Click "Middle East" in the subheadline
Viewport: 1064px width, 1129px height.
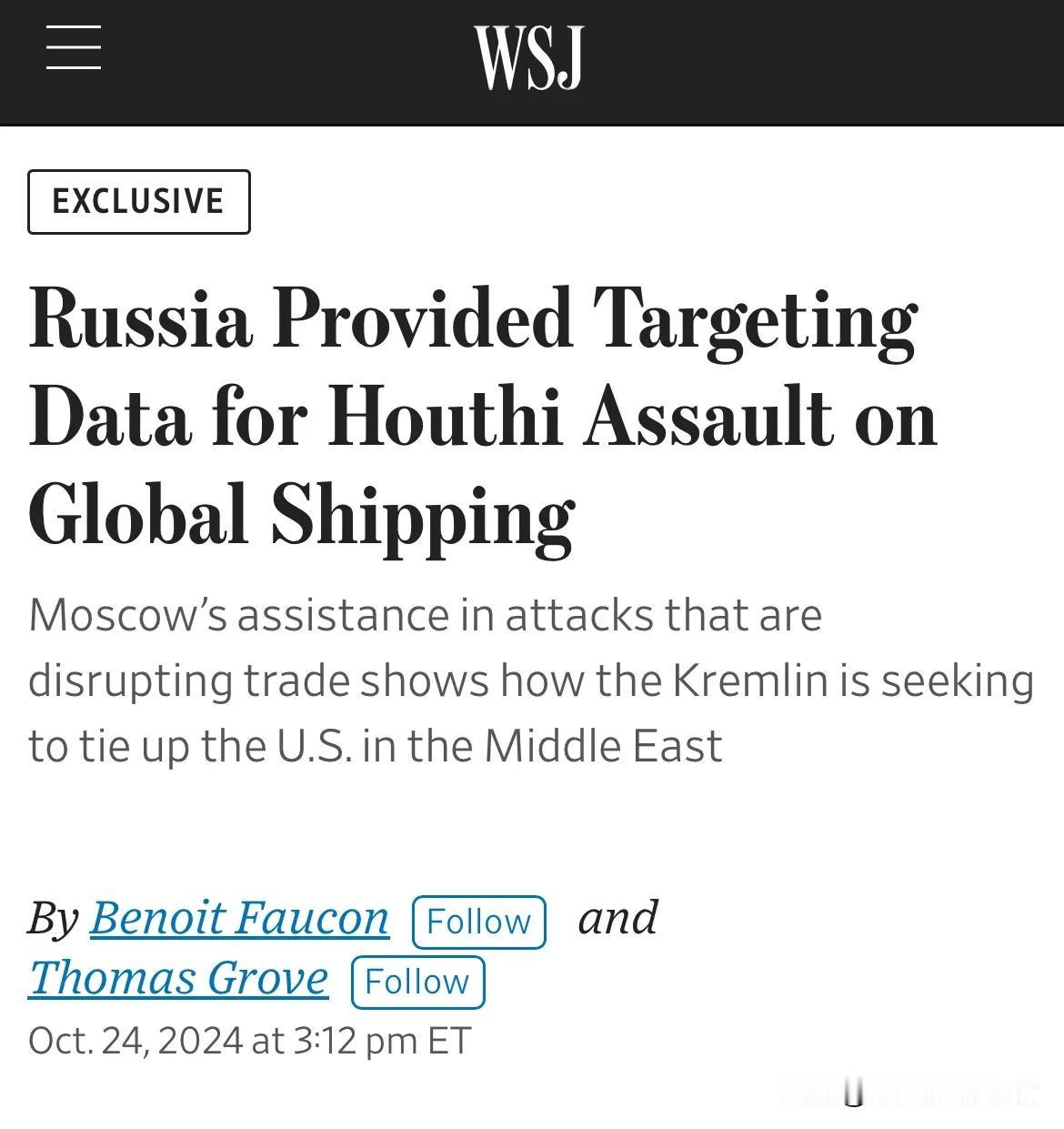coord(603,746)
